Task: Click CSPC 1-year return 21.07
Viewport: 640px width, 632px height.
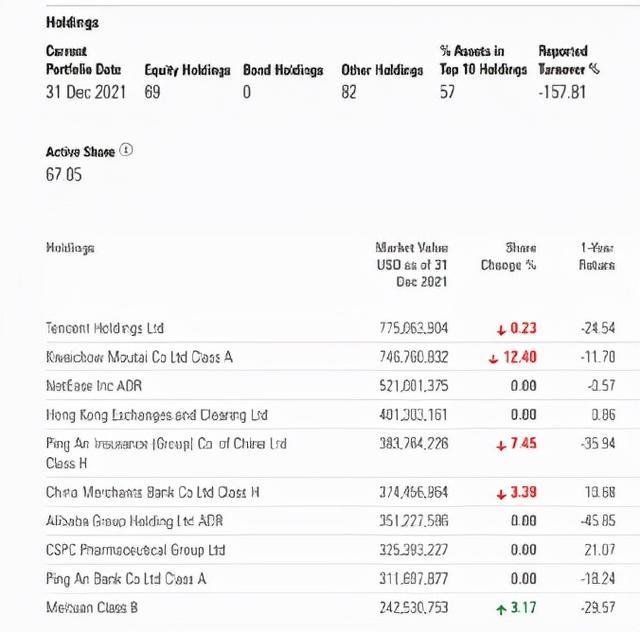Action: tap(600, 550)
